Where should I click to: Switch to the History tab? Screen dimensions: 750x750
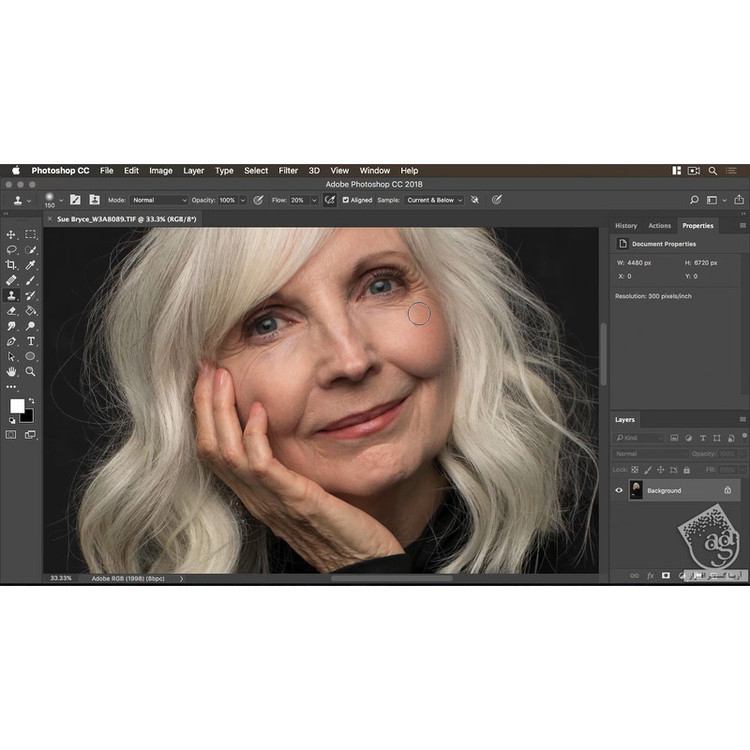pyautogui.click(x=626, y=226)
